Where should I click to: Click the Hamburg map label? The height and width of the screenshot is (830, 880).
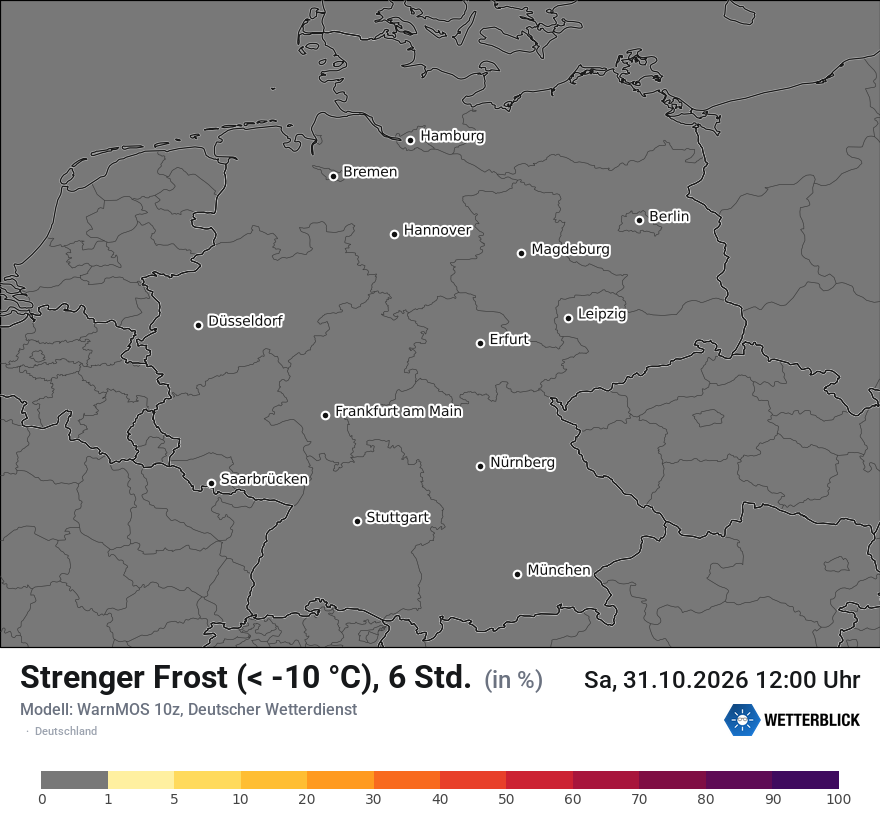[452, 136]
